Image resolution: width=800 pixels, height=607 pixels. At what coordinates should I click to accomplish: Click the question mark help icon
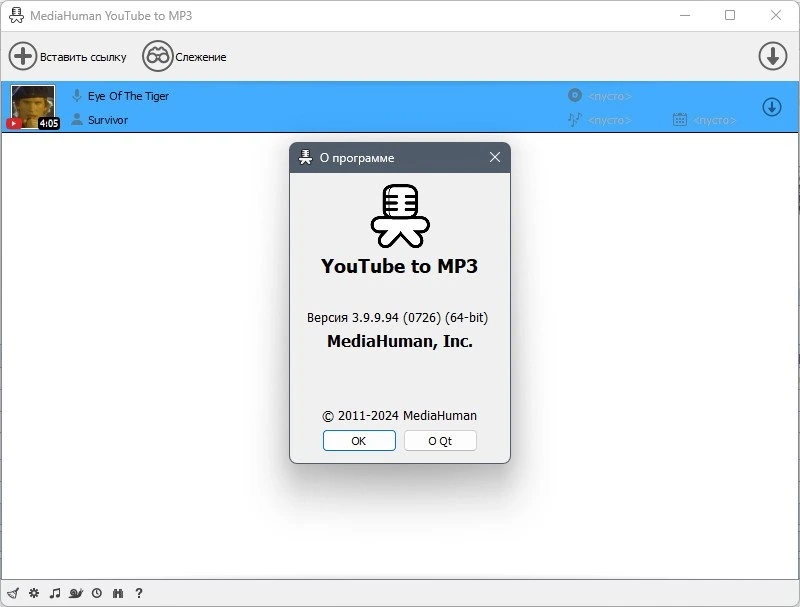tap(139, 593)
